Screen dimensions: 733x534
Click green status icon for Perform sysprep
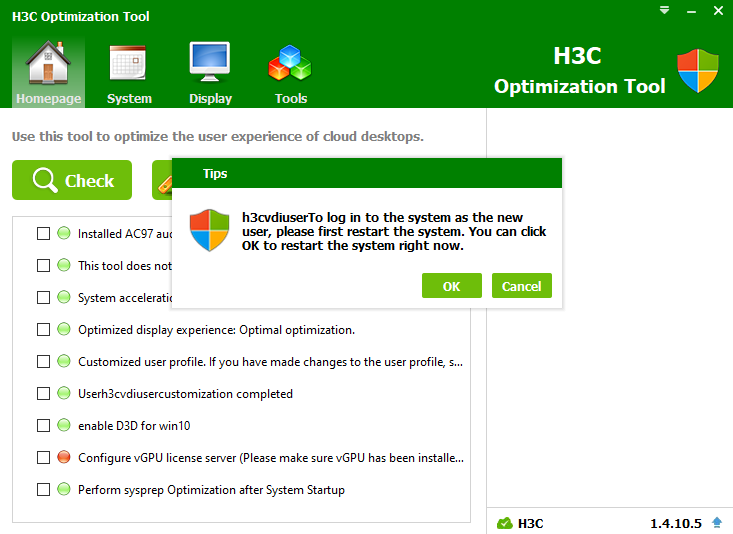(x=64, y=489)
